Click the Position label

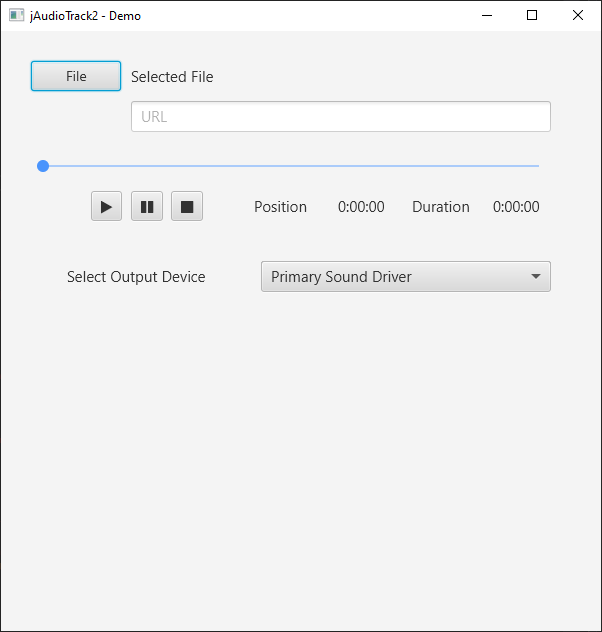(x=280, y=207)
